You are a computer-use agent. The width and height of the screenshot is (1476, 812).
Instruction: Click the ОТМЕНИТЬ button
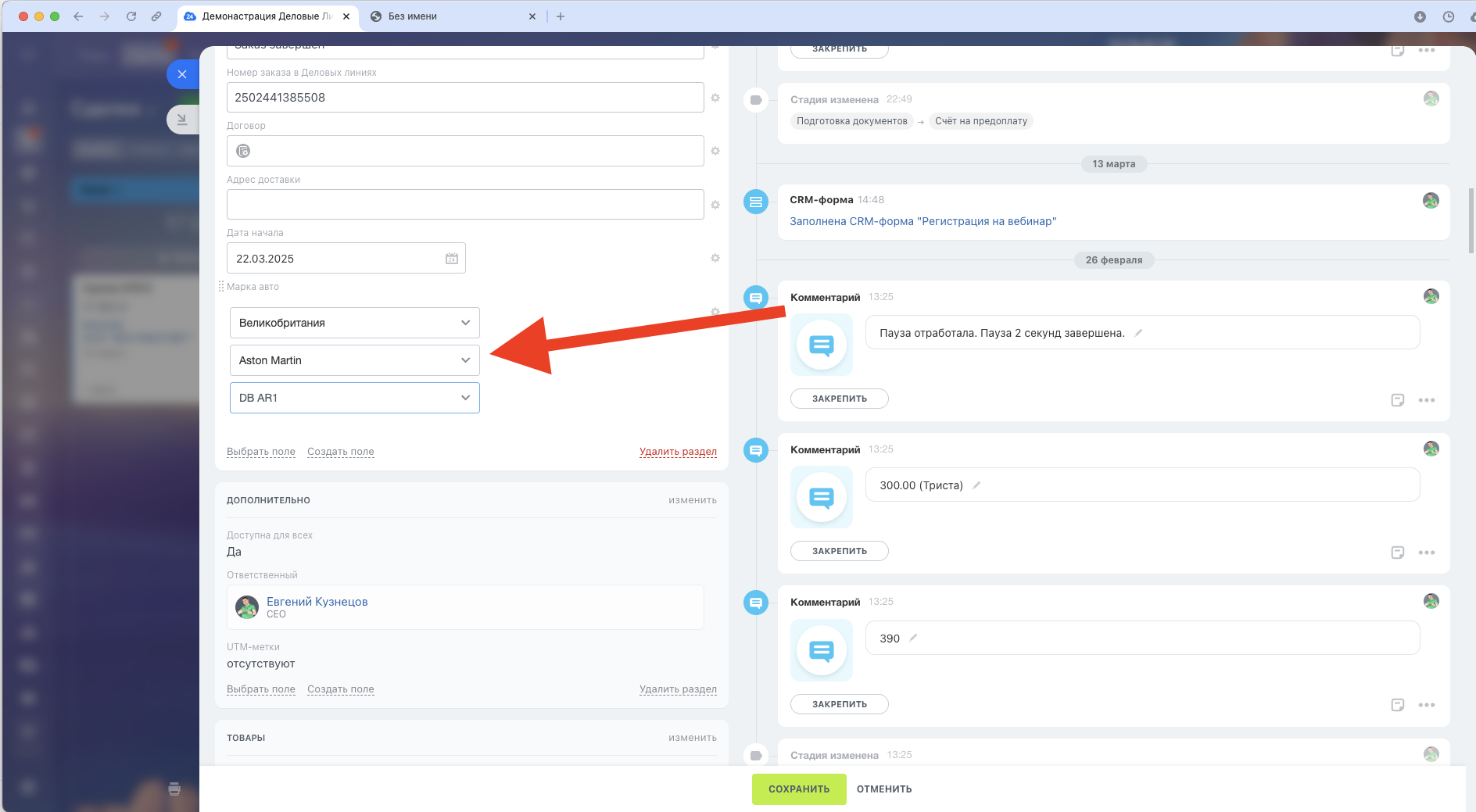[x=884, y=789]
